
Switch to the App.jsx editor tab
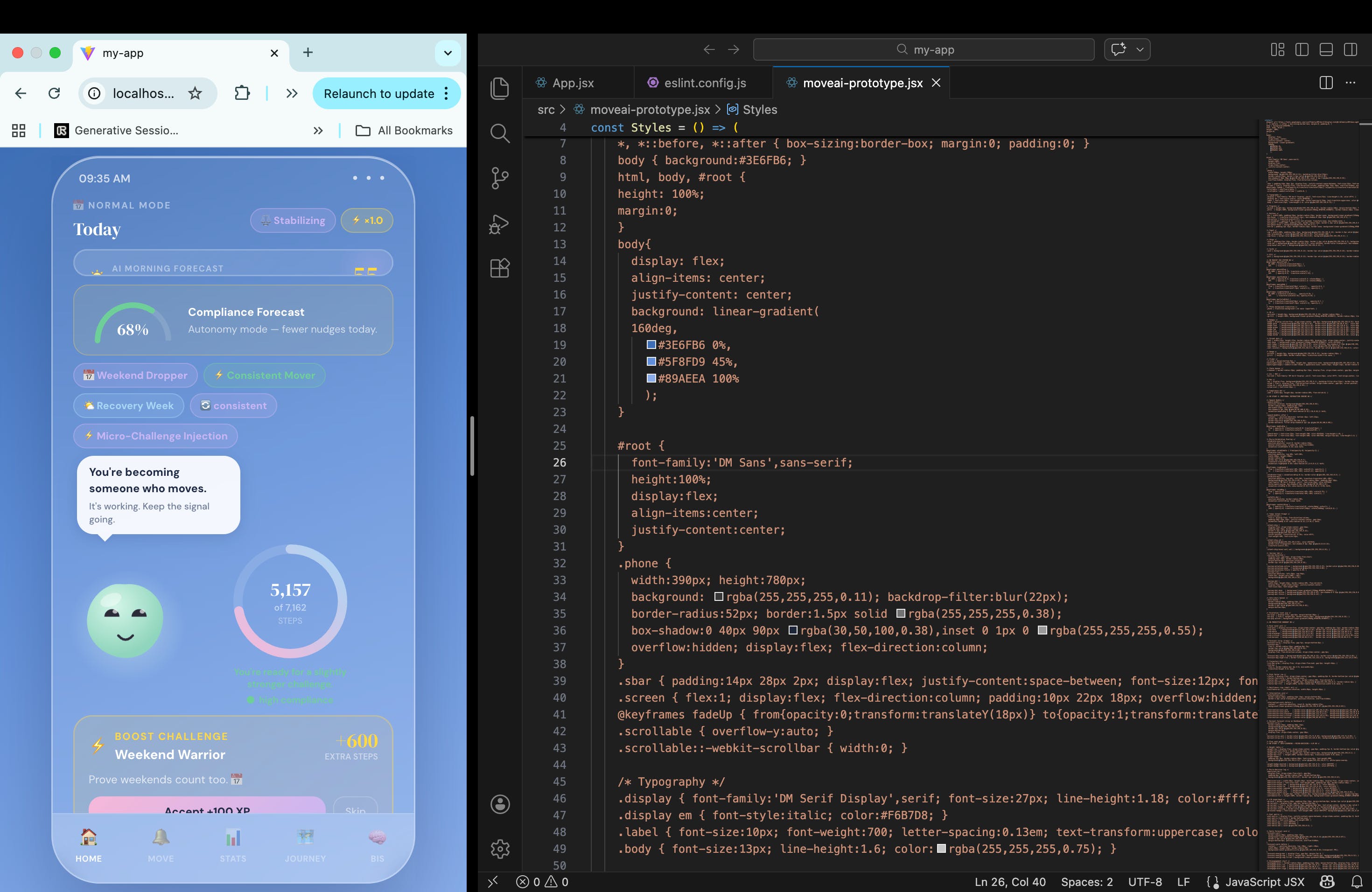(573, 83)
